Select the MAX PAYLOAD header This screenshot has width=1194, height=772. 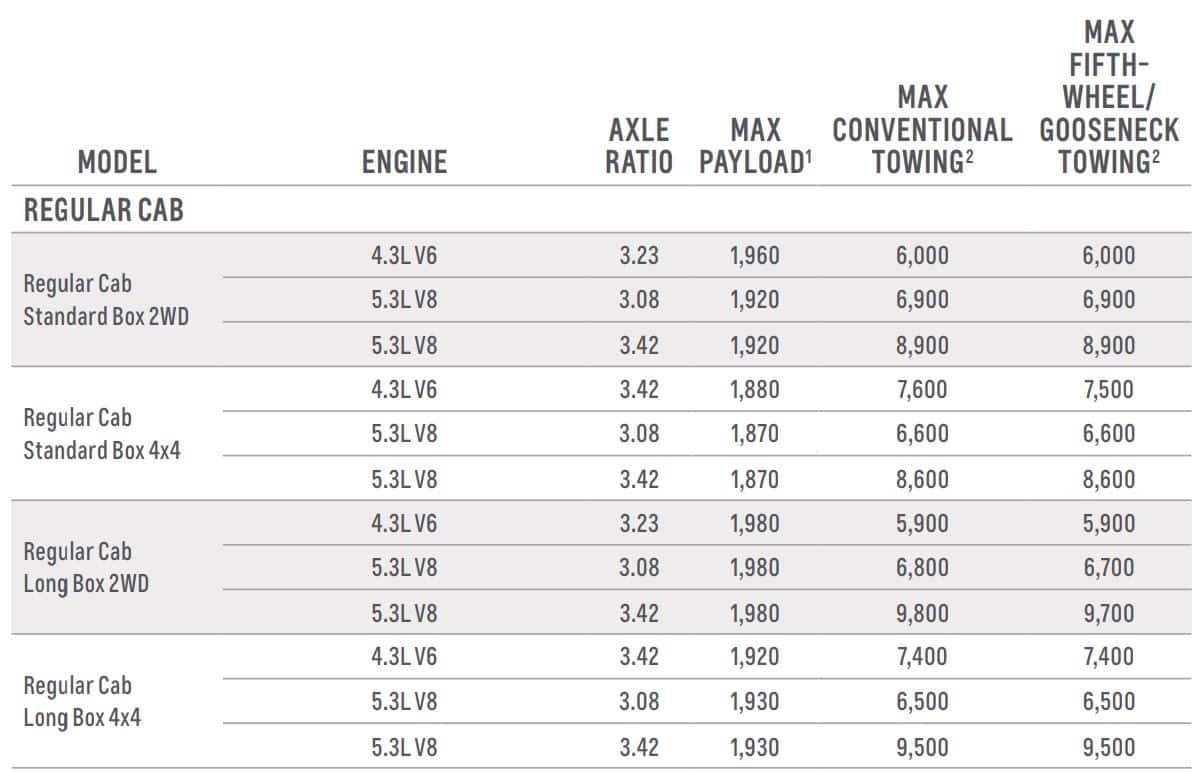[x=755, y=146]
